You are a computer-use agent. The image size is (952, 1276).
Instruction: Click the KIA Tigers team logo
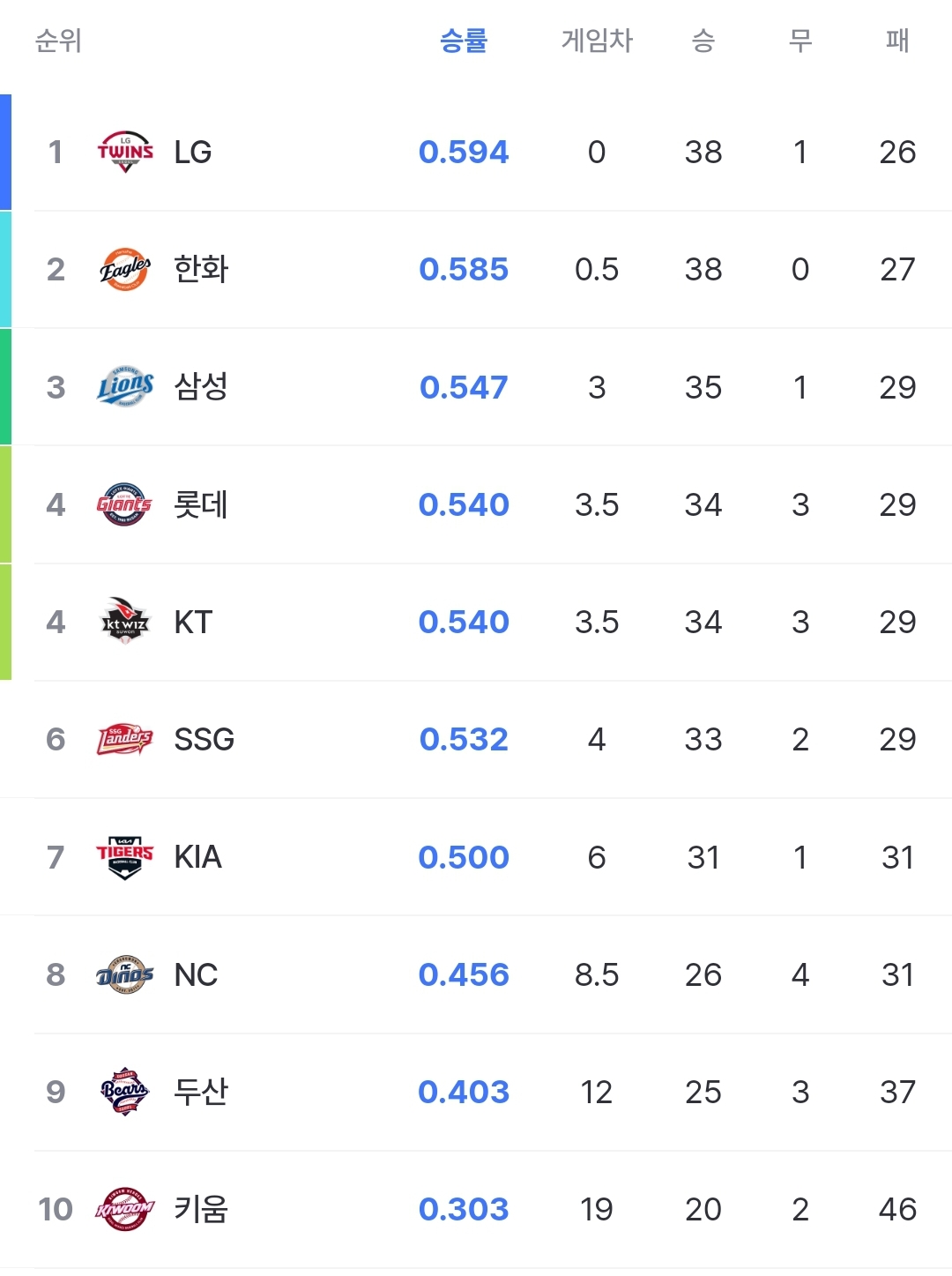(x=125, y=857)
